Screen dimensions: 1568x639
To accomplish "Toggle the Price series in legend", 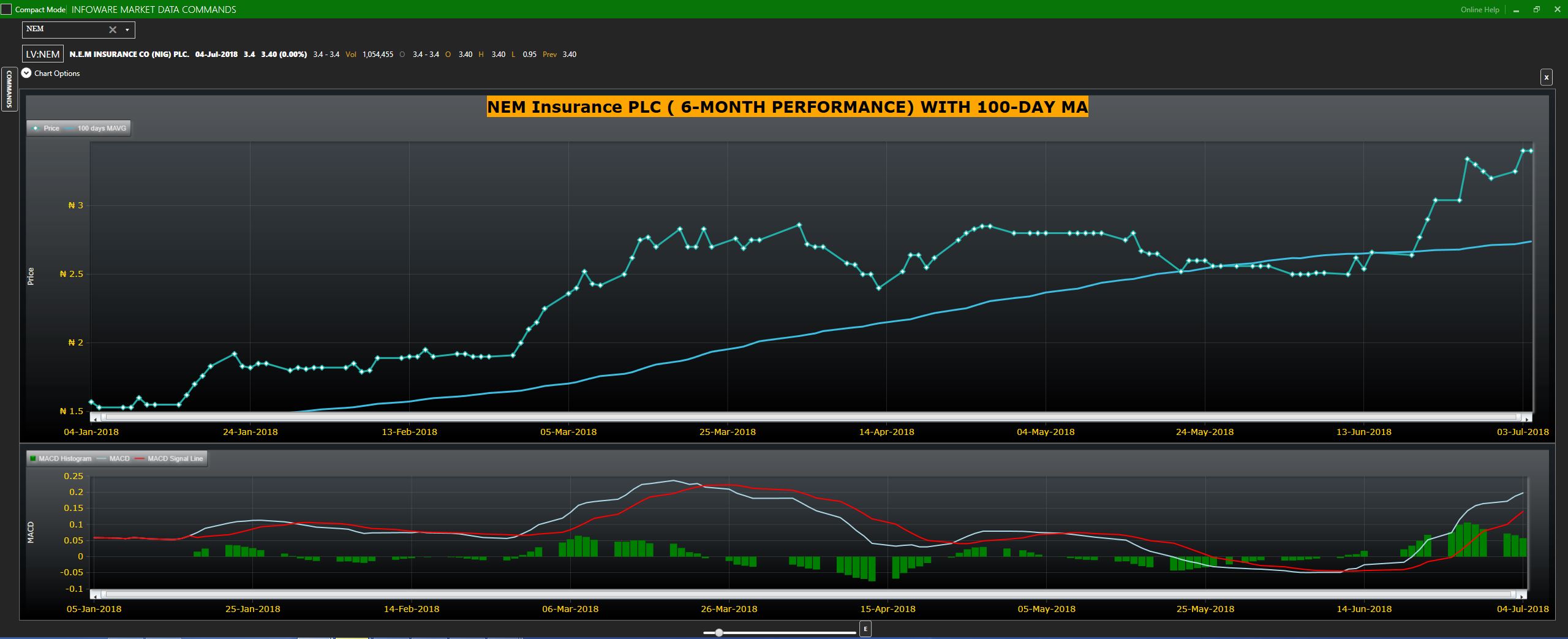I will click(x=48, y=128).
